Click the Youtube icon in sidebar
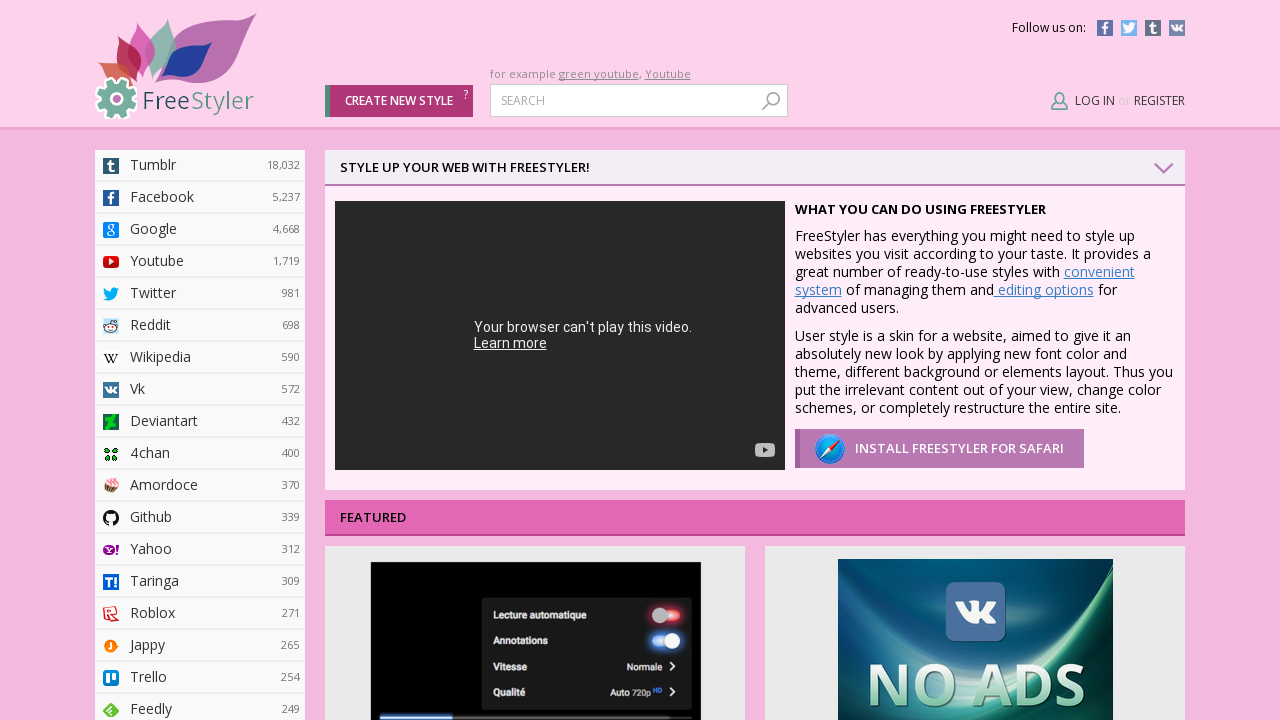 [x=111, y=262]
